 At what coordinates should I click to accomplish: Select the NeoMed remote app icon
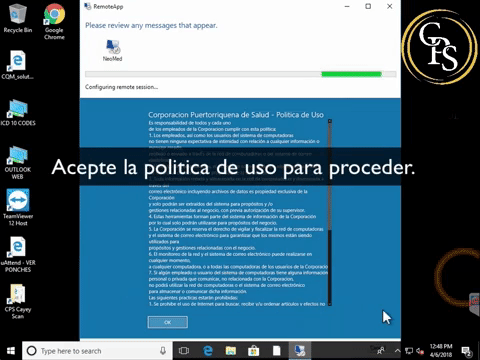coord(113,50)
